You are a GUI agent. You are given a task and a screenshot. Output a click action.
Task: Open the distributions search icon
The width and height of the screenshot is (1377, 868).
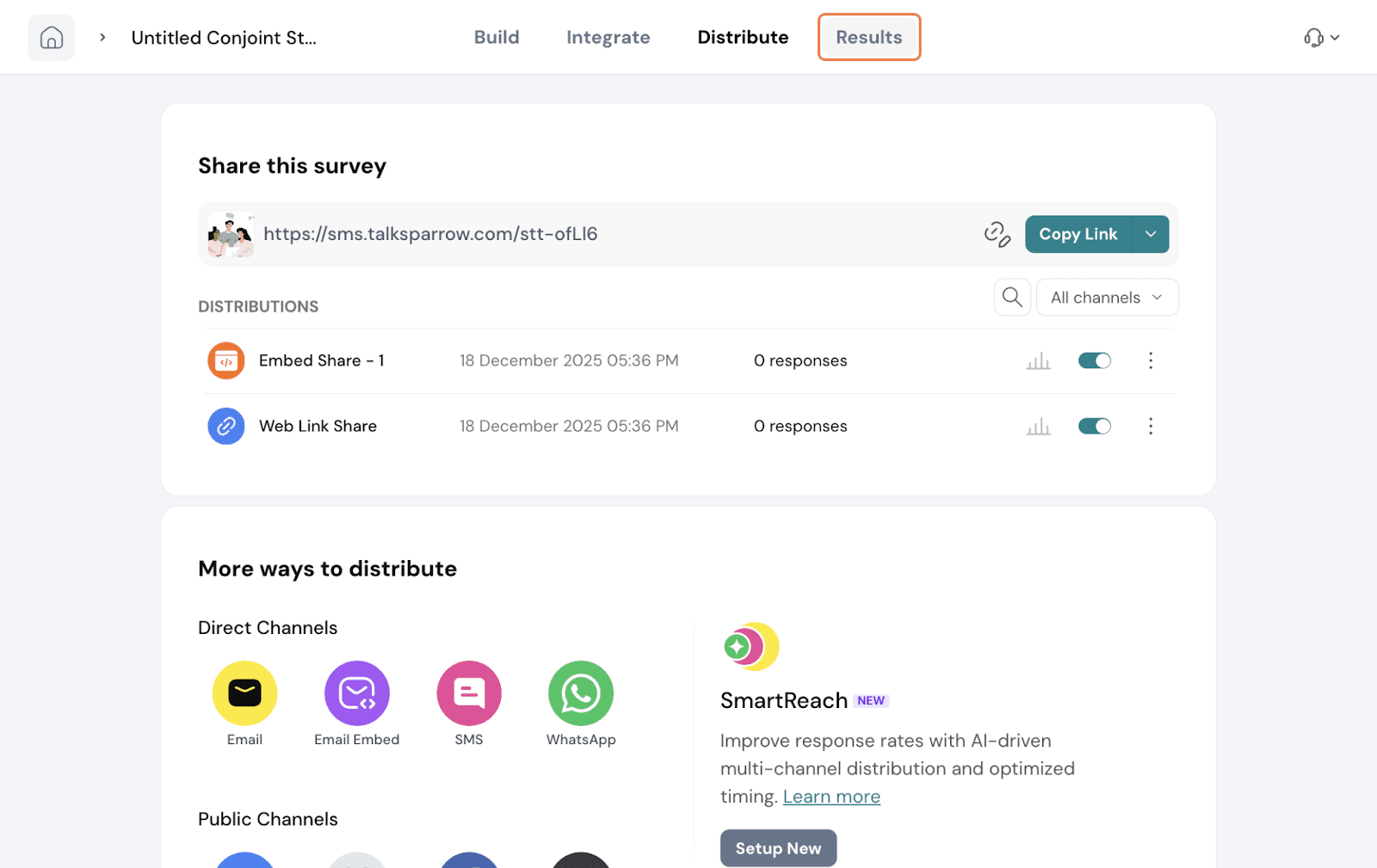[x=1012, y=298]
